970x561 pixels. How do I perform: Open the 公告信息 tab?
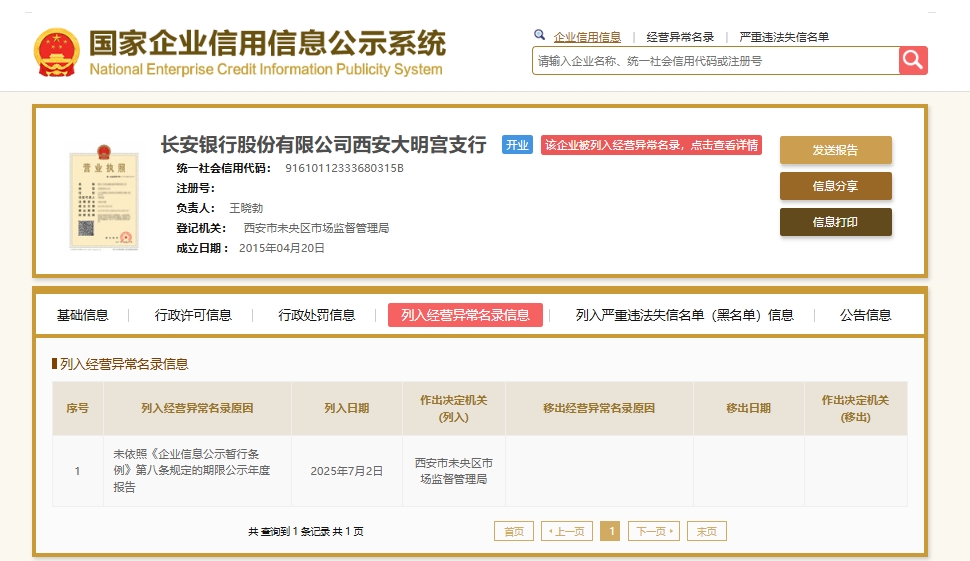pos(865,315)
